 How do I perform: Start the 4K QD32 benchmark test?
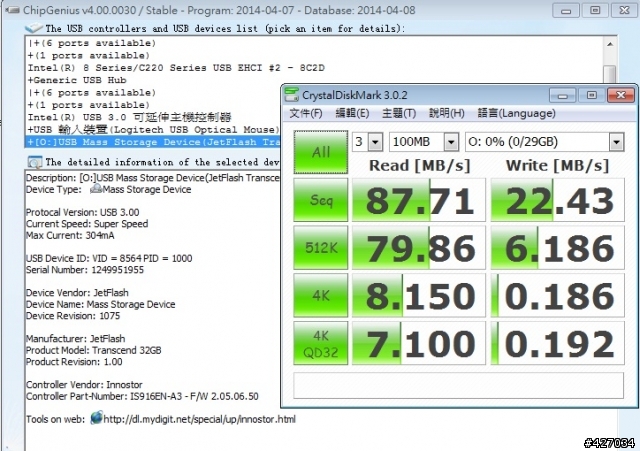point(321,343)
